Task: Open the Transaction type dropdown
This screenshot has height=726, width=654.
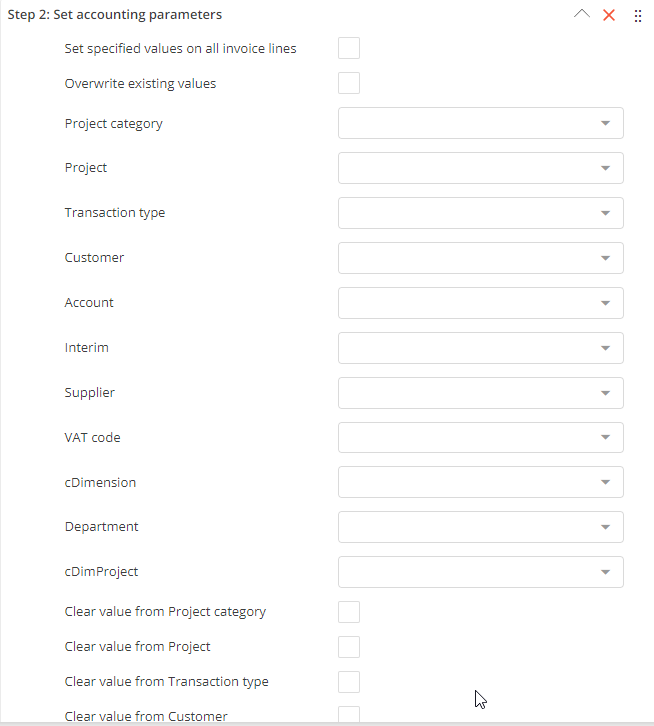Action: coord(604,213)
